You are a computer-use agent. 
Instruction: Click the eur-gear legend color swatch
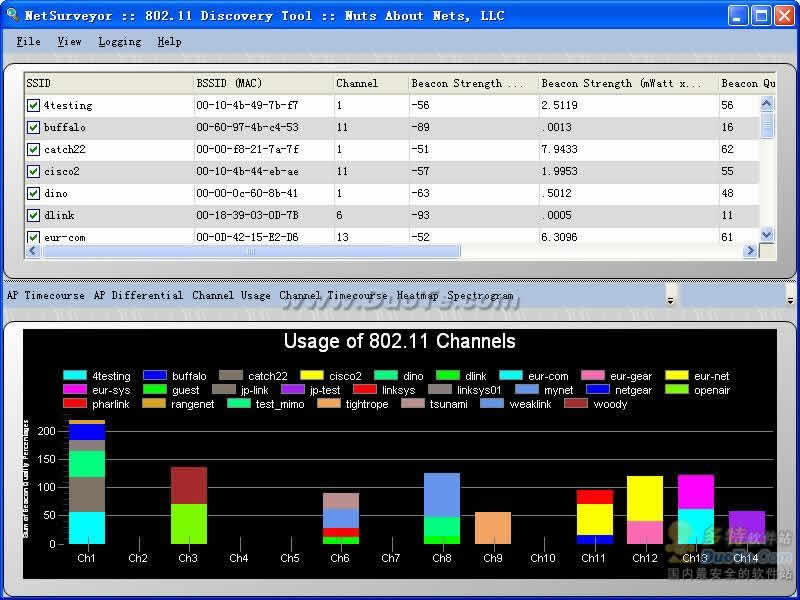pyautogui.click(x=593, y=376)
